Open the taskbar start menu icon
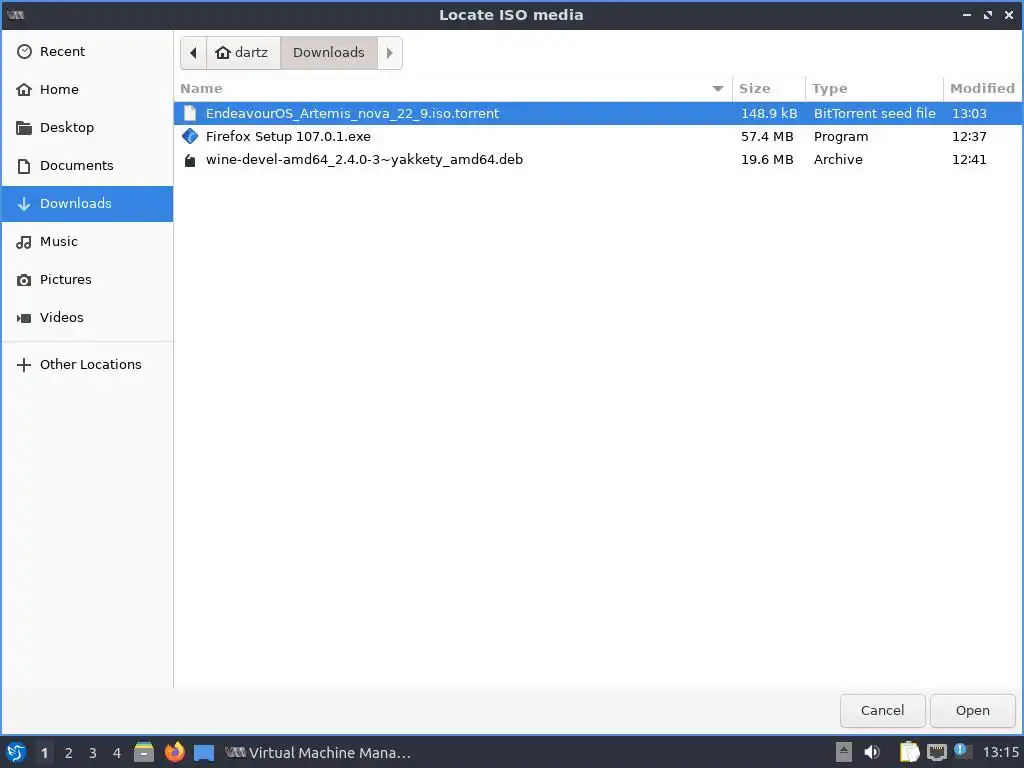 (16, 752)
